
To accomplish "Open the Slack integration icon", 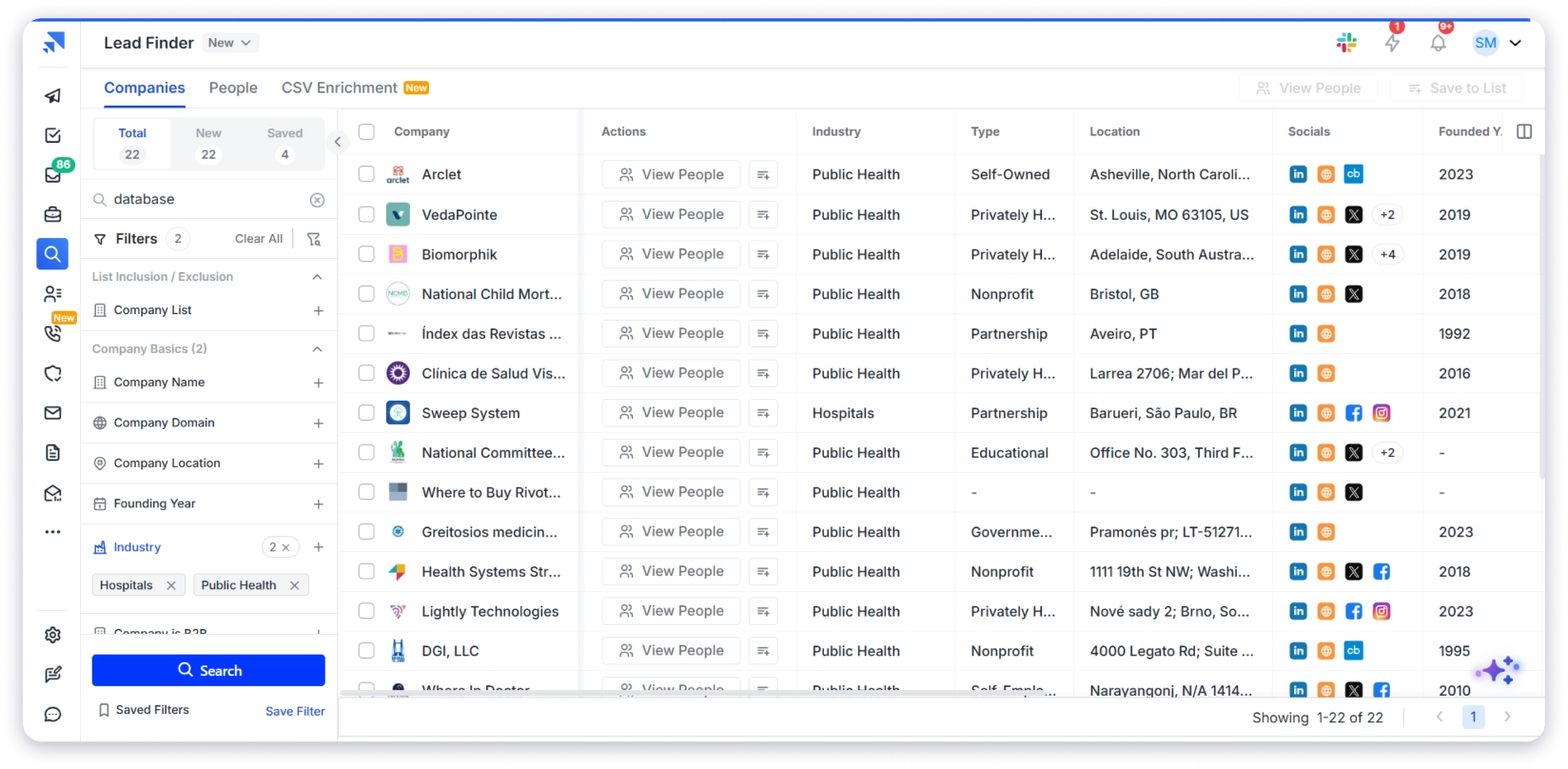I will (1346, 43).
